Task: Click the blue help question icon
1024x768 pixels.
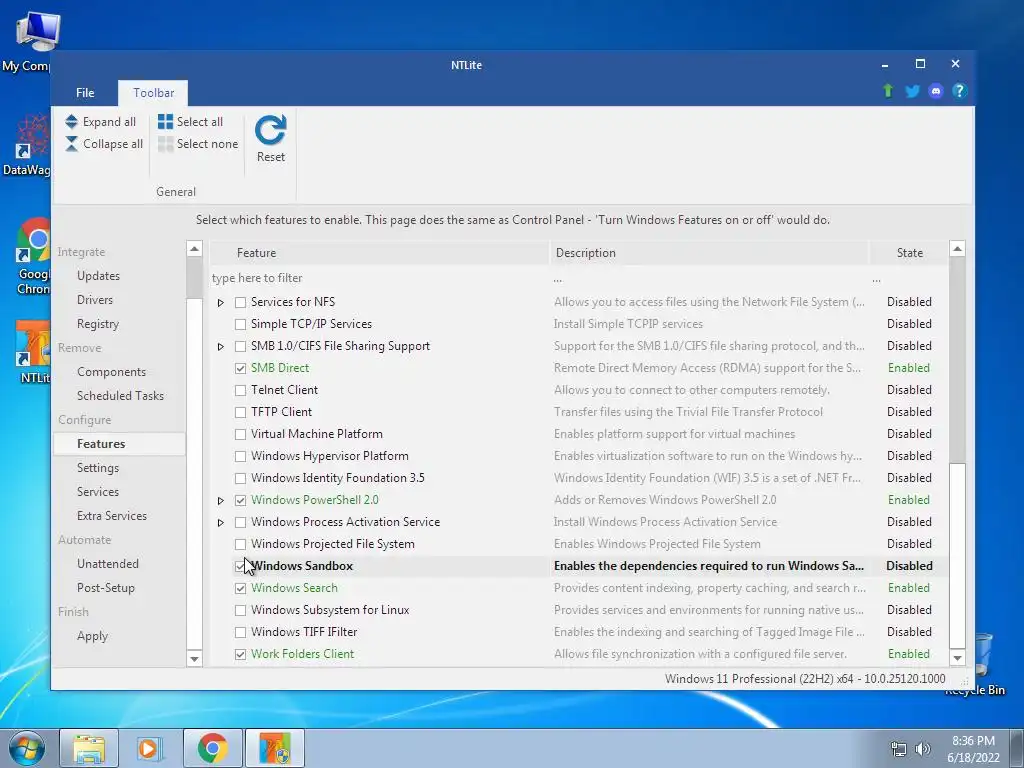Action: click(959, 91)
